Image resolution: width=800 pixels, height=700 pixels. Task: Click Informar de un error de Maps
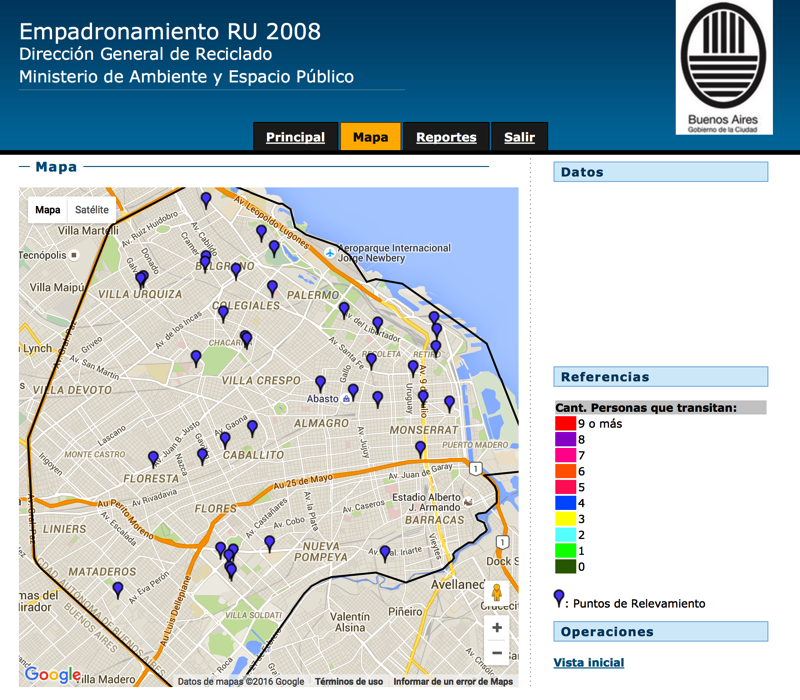(x=452, y=682)
